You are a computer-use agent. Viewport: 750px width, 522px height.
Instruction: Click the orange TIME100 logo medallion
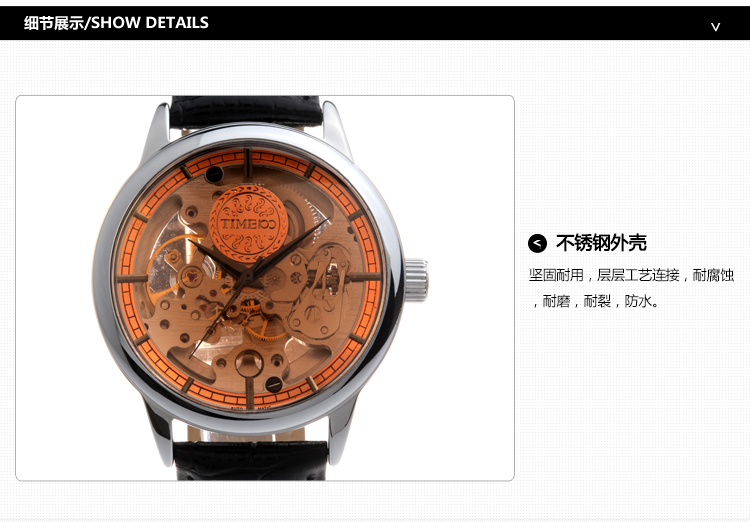[x=248, y=224]
